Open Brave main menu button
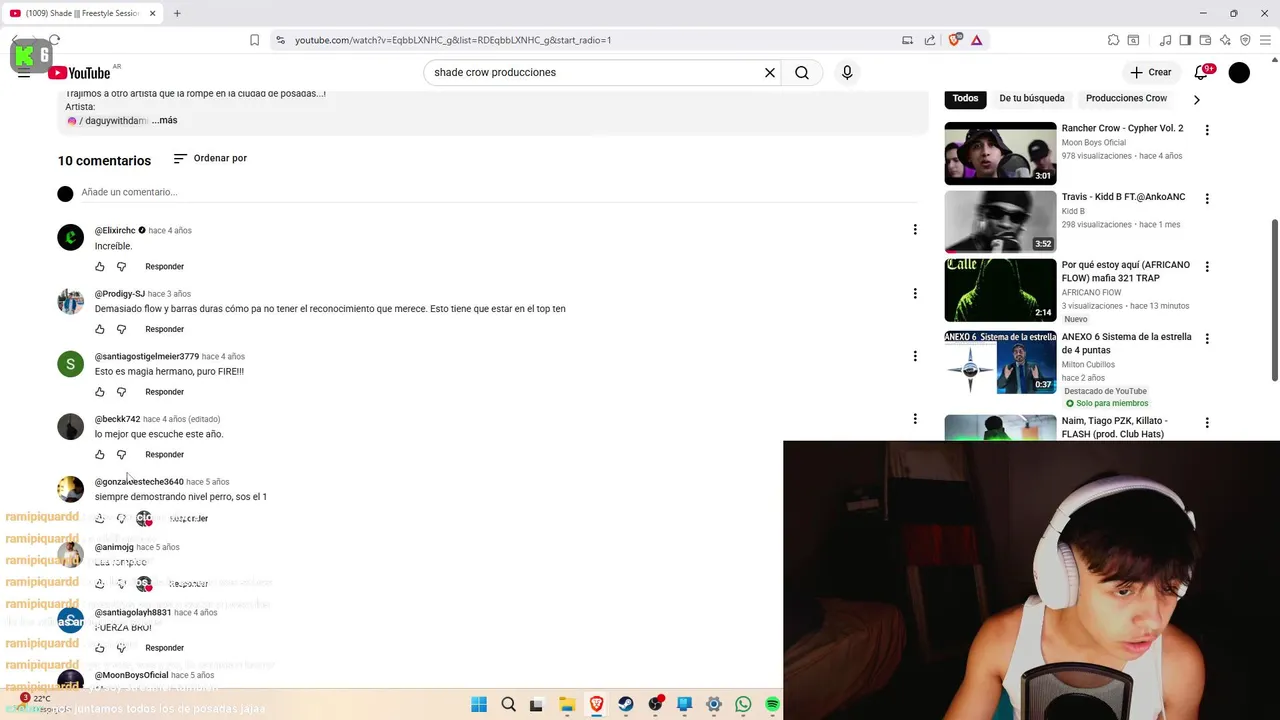 (1265, 40)
